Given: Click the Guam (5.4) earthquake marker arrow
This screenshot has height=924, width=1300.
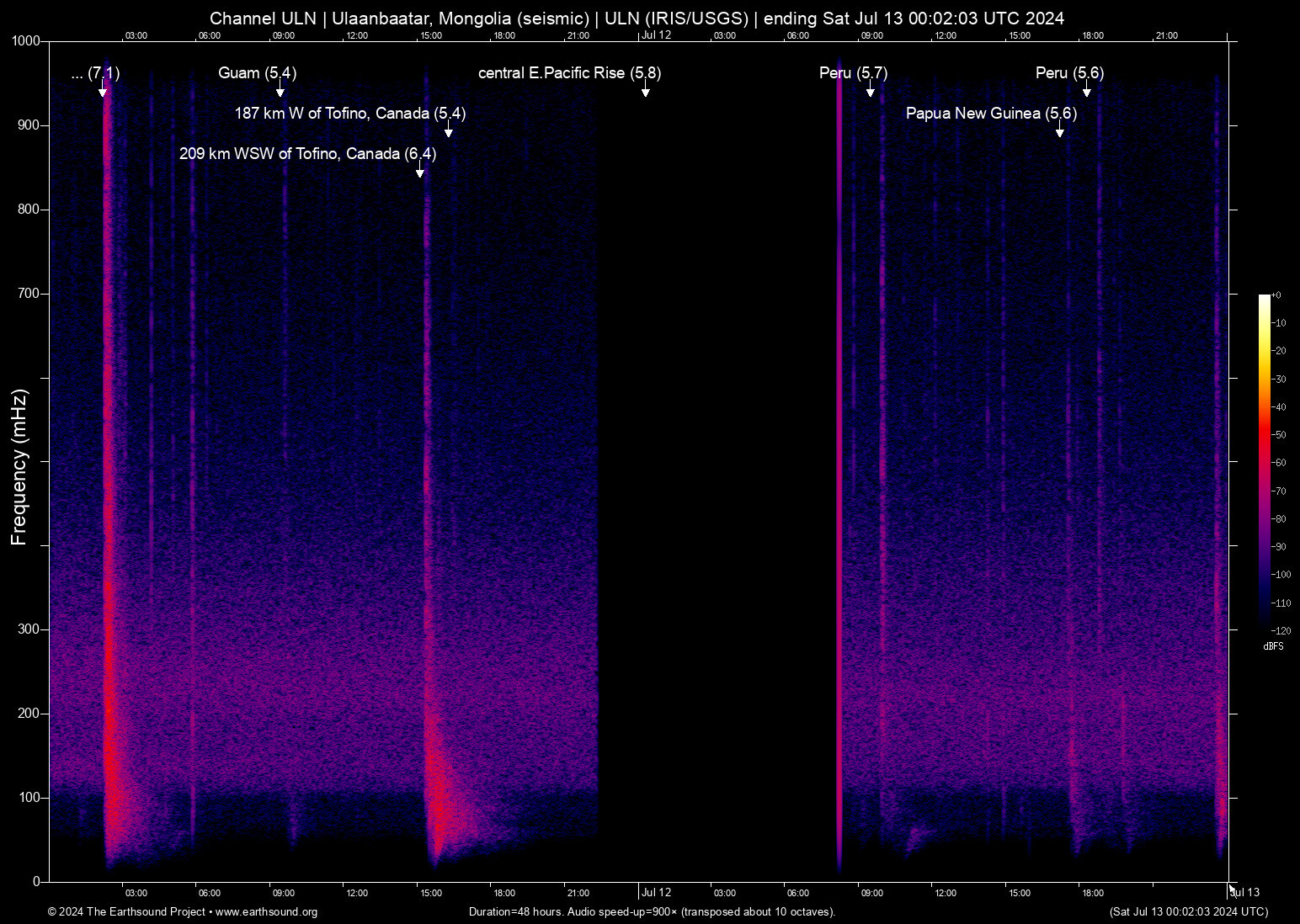Looking at the screenshot, I should [x=281, y=88].
